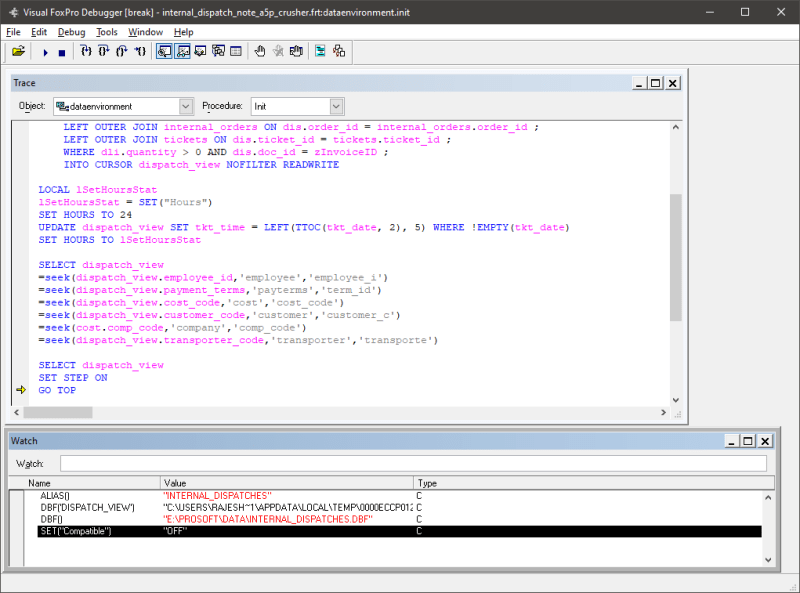Maximize the Trace window
Viewport: 800px width, 593px height.
tap(656, 83)
